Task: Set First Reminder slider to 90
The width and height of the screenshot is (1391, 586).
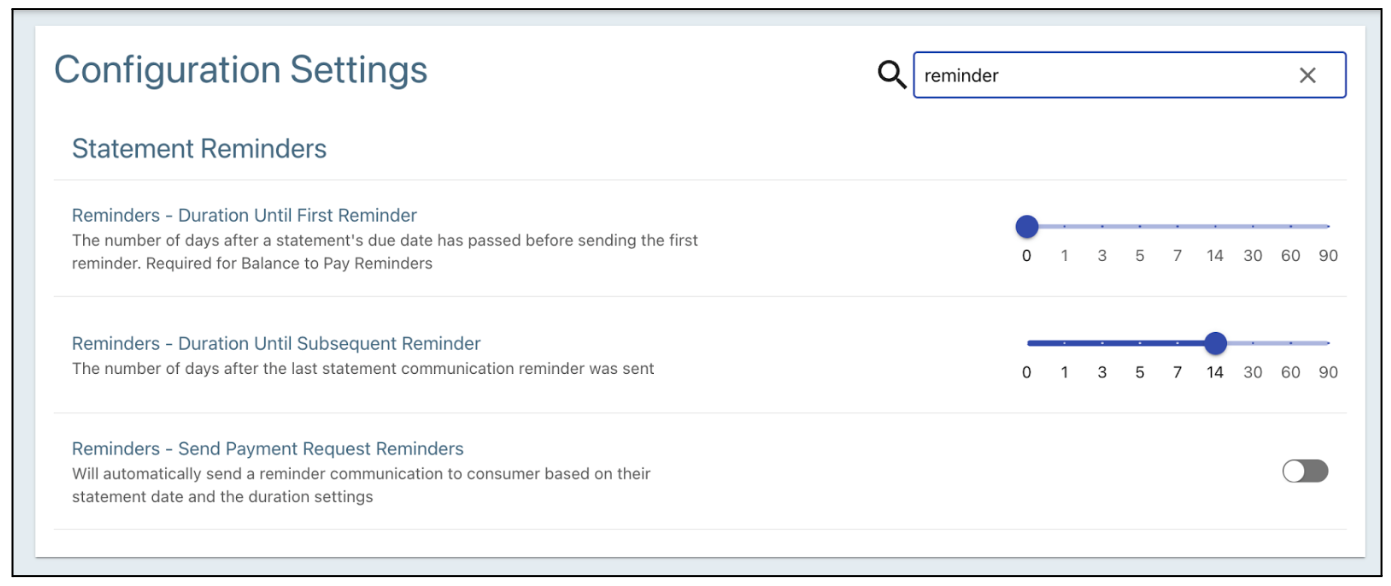Action: point(1328,227)
